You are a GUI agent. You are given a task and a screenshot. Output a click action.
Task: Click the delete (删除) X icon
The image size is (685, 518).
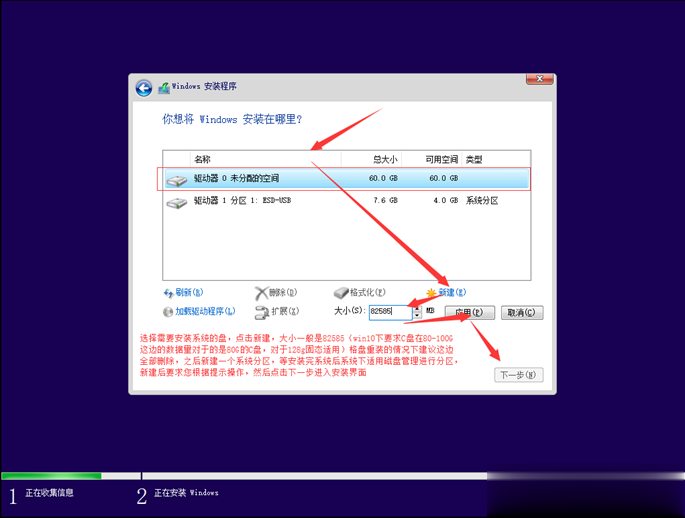[261, 293]
